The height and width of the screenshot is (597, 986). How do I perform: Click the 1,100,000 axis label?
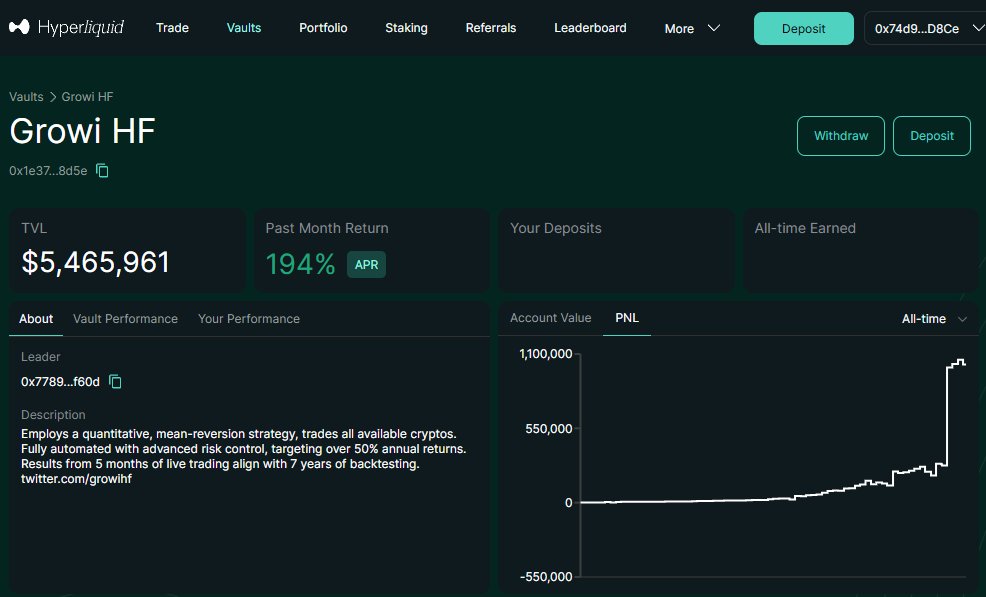pyautogui.click(x=546, y=354)
